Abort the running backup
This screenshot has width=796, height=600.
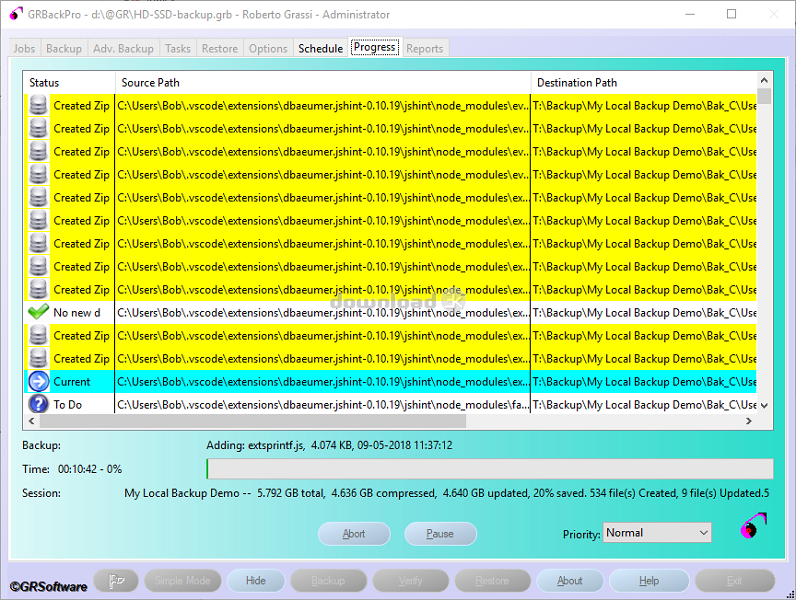[354, 534]
